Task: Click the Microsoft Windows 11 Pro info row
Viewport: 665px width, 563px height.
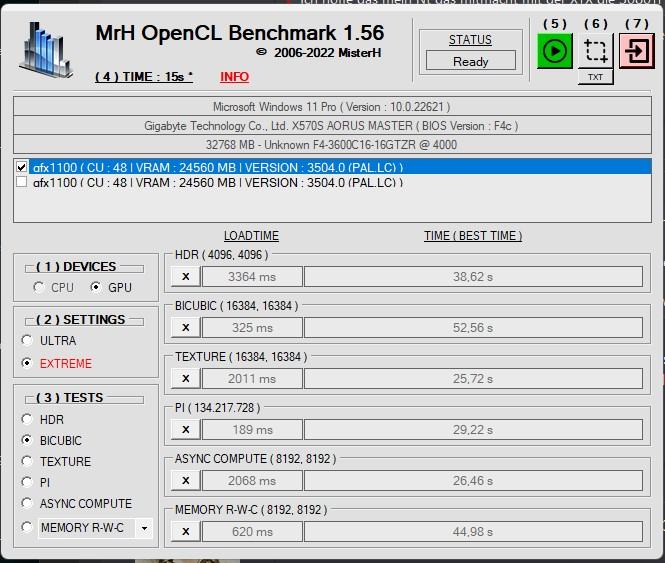Action: pos(332,106)
